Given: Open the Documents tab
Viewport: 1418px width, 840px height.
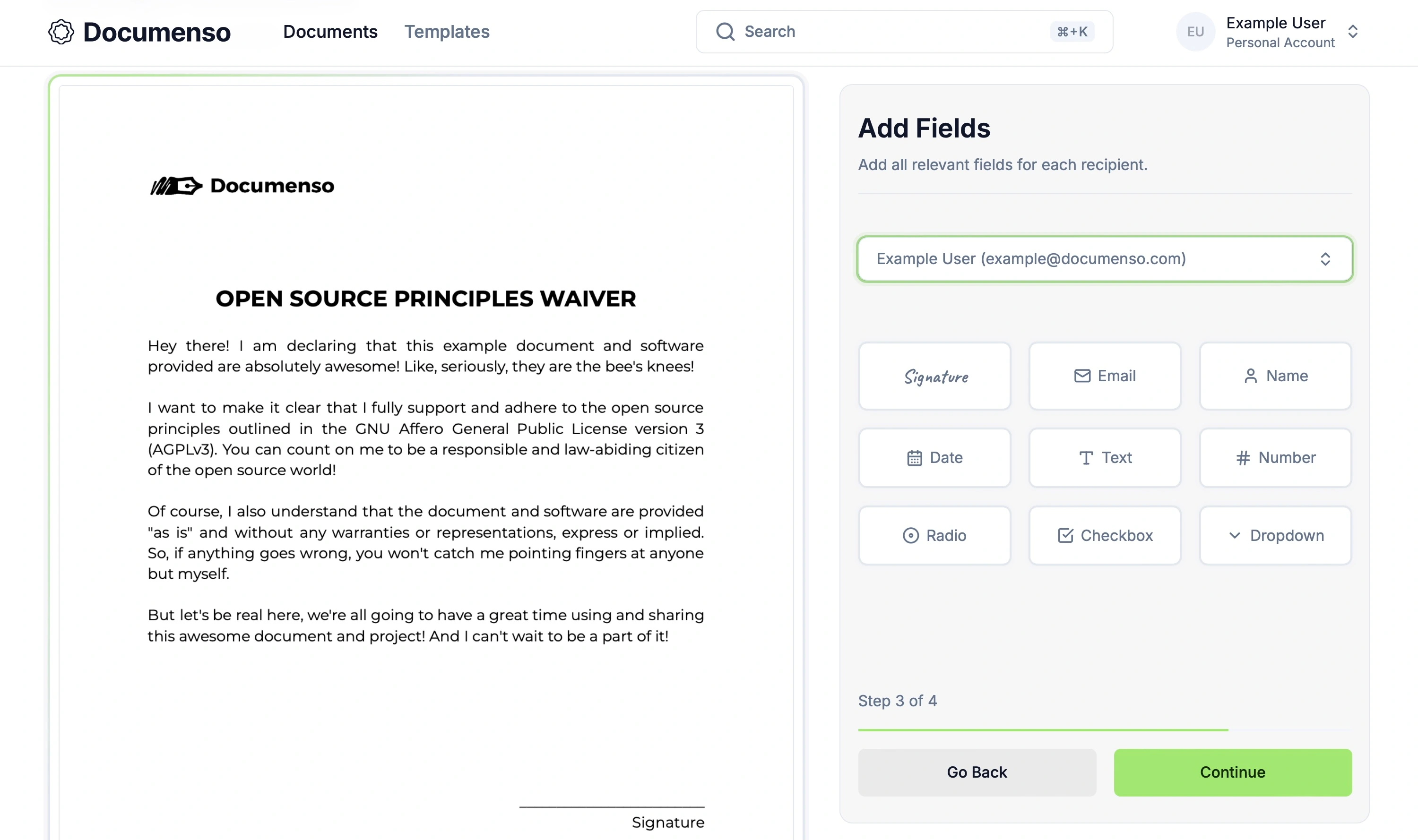Looking at the screenshot, I should pyautogui.click(x=330, y=32).
